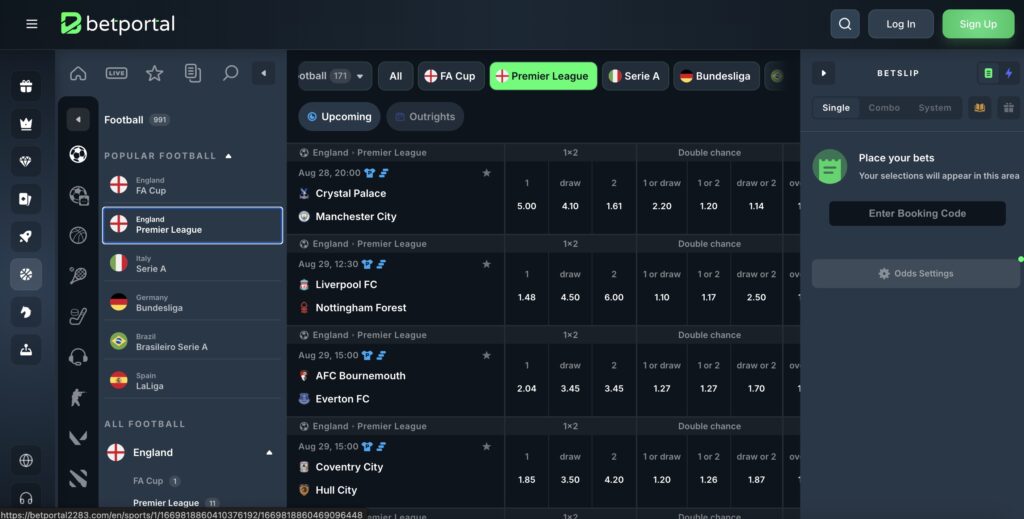This screenshot has height=519, width=1024.
Task: Collapse the sports sidebar panel arrow
Action: pos(263,73)
